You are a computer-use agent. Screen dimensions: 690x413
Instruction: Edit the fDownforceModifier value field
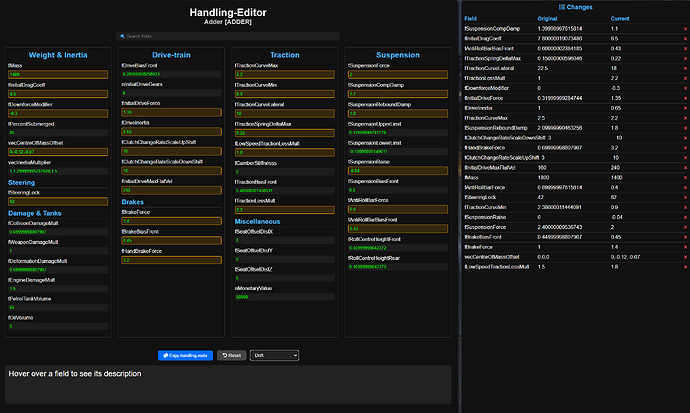[58, 113]
